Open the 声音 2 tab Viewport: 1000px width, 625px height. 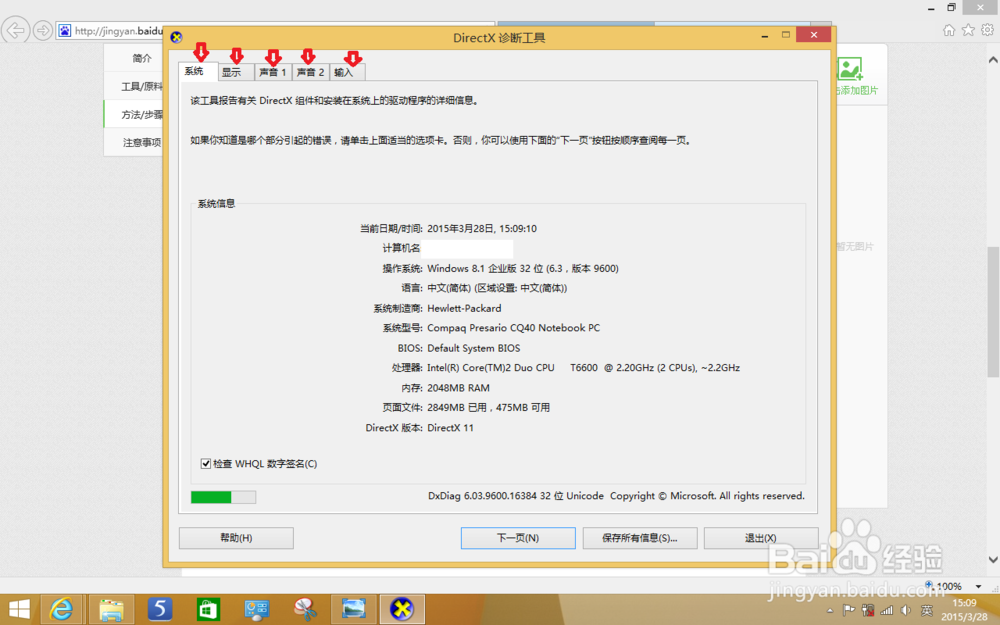pos(311,72)
